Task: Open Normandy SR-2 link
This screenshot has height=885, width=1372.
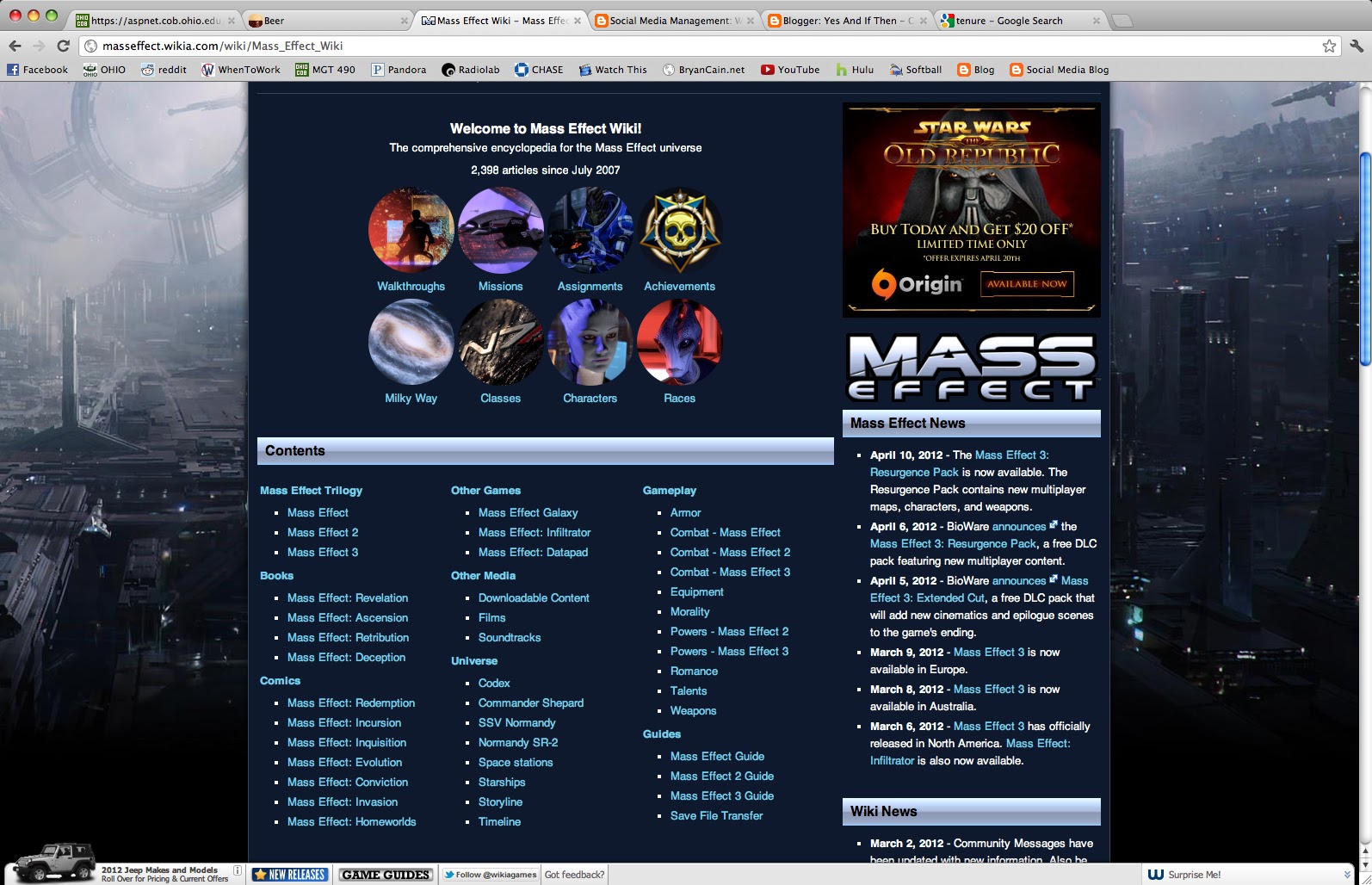Action: (x=518, y=742)
